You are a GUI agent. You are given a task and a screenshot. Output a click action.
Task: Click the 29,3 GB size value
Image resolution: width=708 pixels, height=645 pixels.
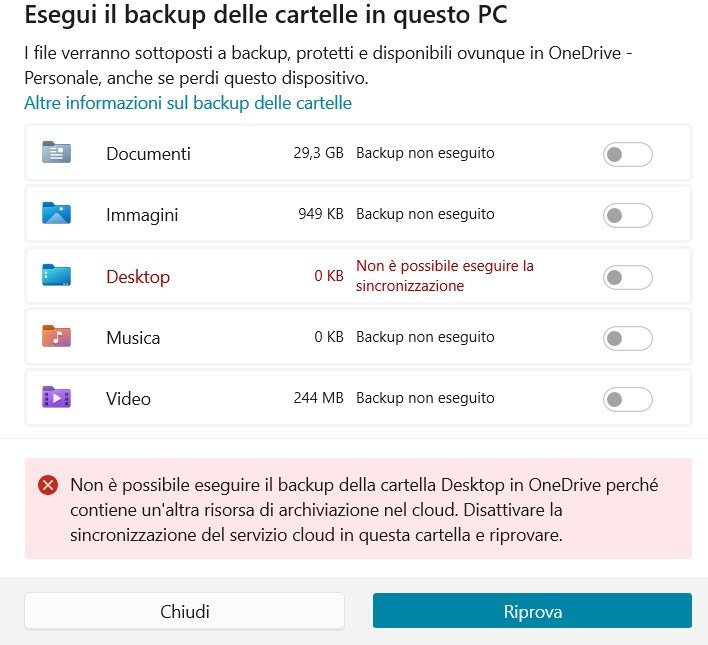[318, 153]
